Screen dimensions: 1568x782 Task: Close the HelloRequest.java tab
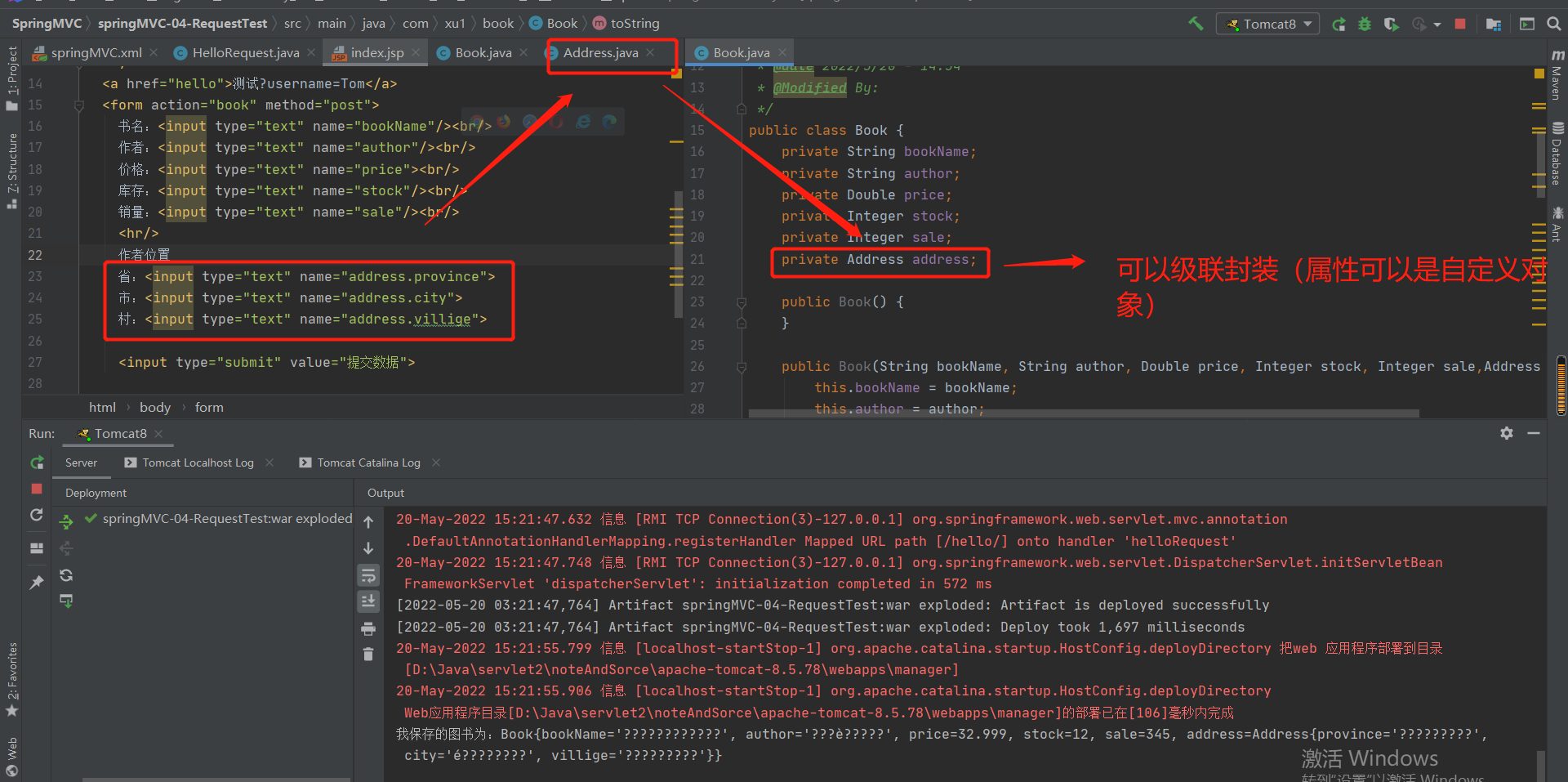(311, 52)
